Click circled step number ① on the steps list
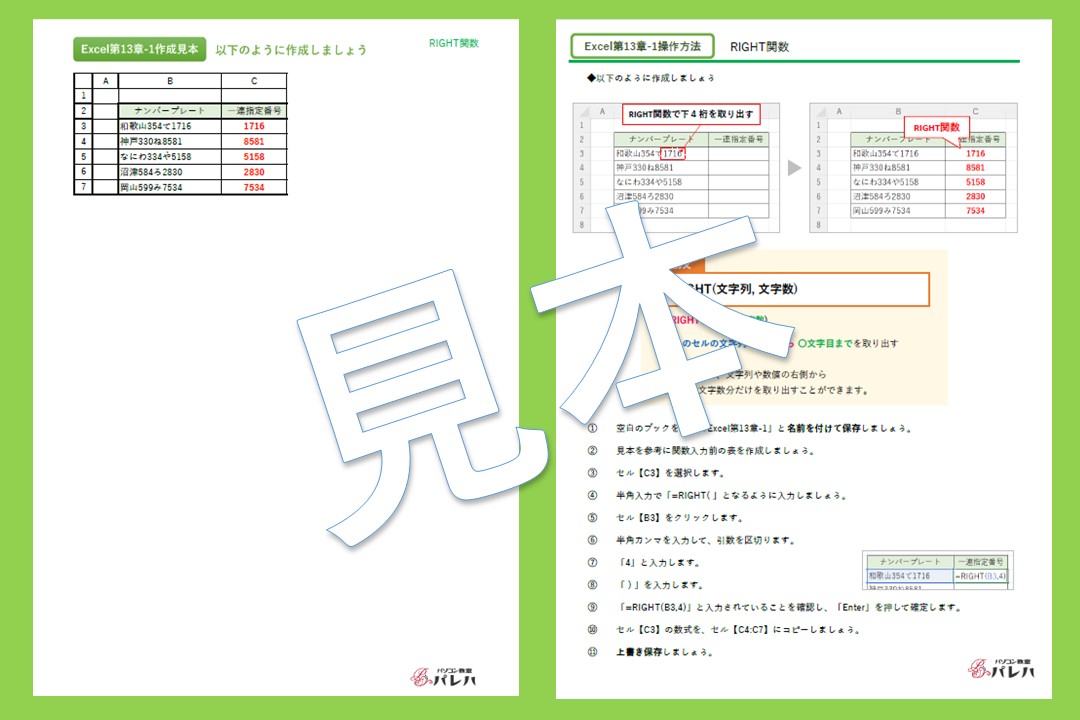This screenshot has width=1080, height=720. 590,430
